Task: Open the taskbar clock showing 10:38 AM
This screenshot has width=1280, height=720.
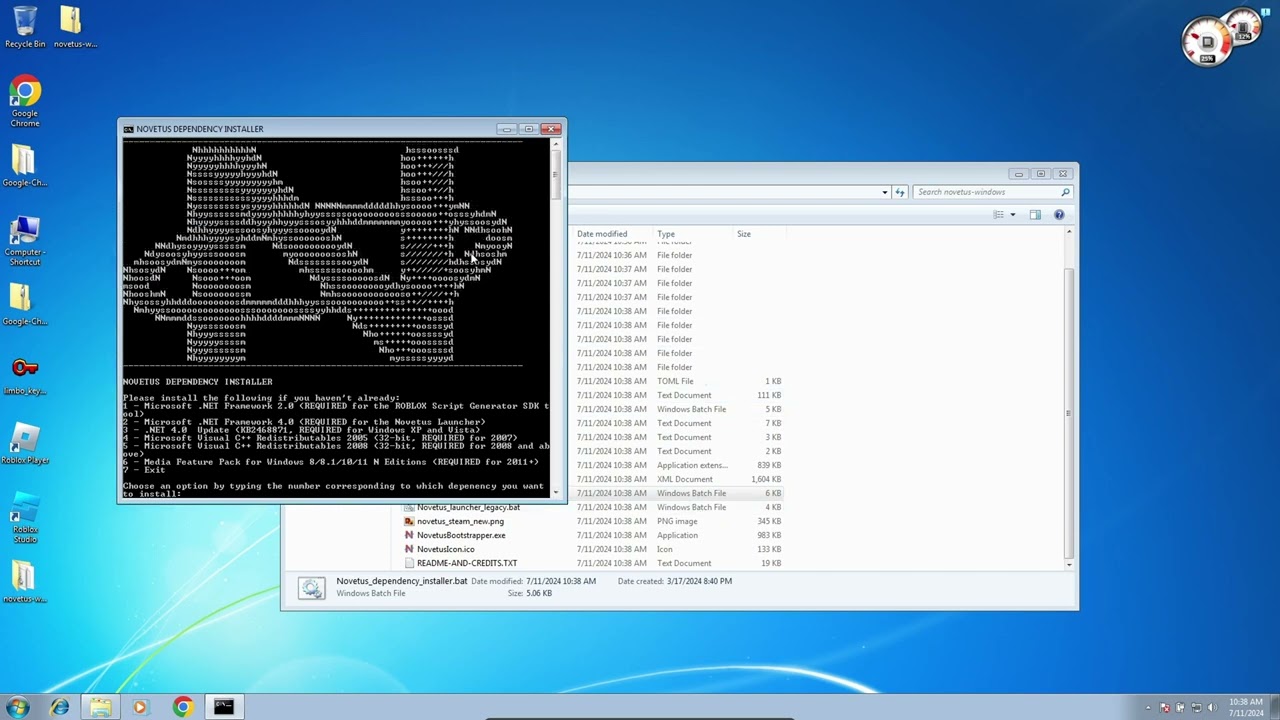Action: (1245, 707)
